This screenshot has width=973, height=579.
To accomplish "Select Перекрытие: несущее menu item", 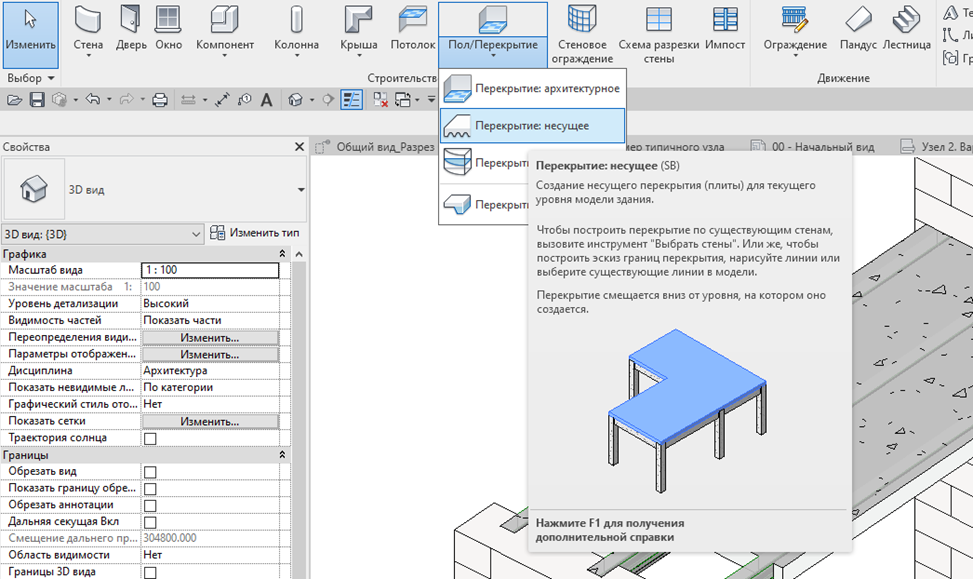I will click(x=532, y=125).
